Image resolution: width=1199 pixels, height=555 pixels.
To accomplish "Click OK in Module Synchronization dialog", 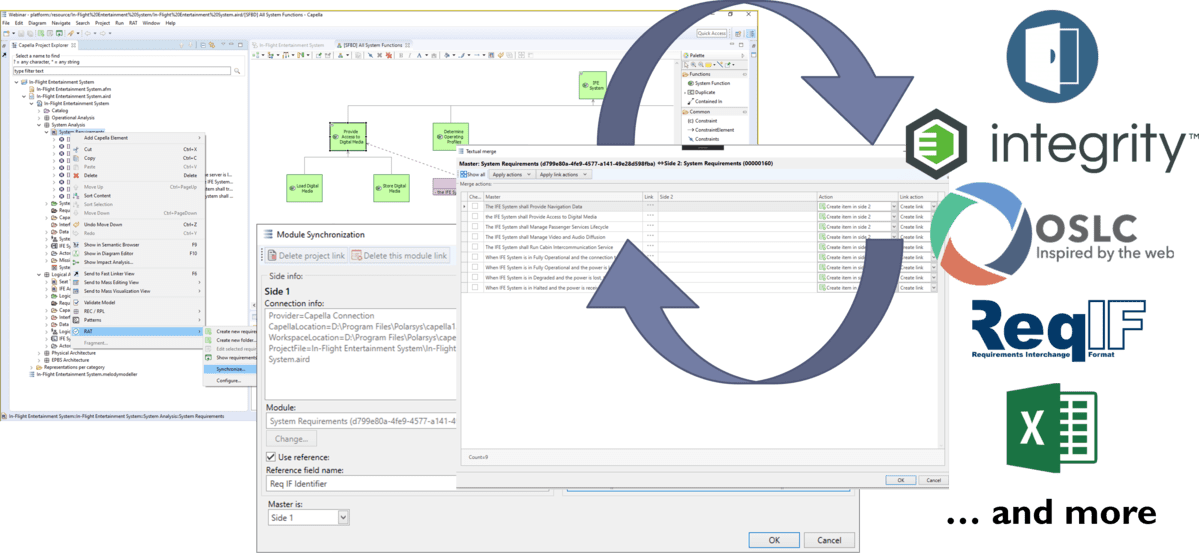I will 775,540.
